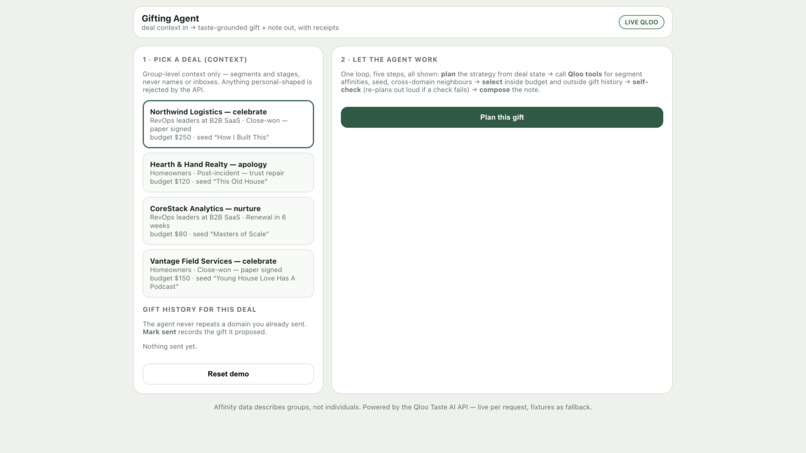806x453 pixels.
Task: Click the "GIFT HISTORY FOR THIS DEAL" heading
Action: (199, 310)
